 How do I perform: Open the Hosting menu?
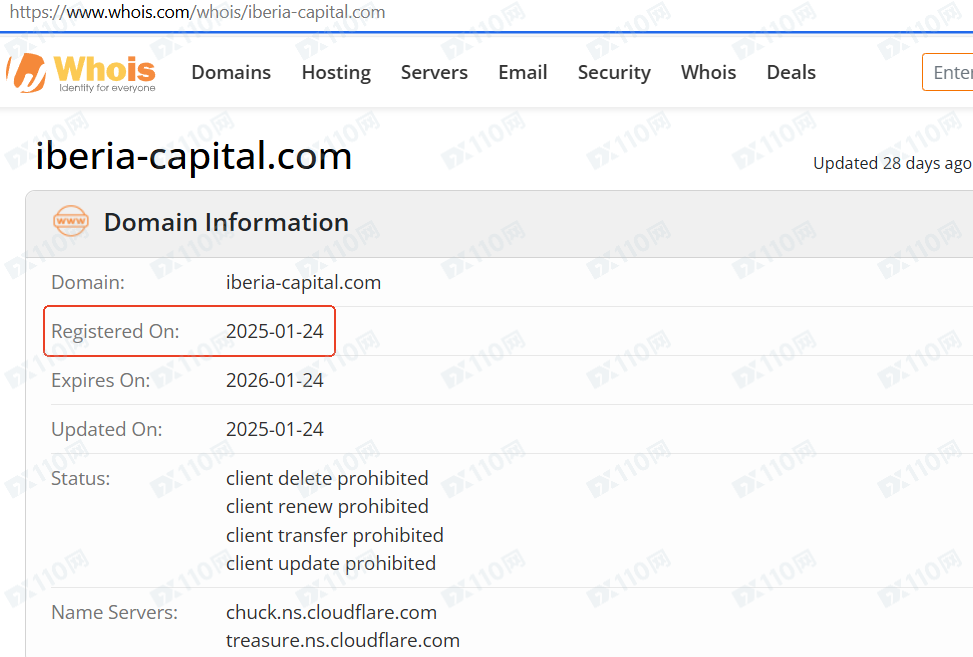[336, 72]
